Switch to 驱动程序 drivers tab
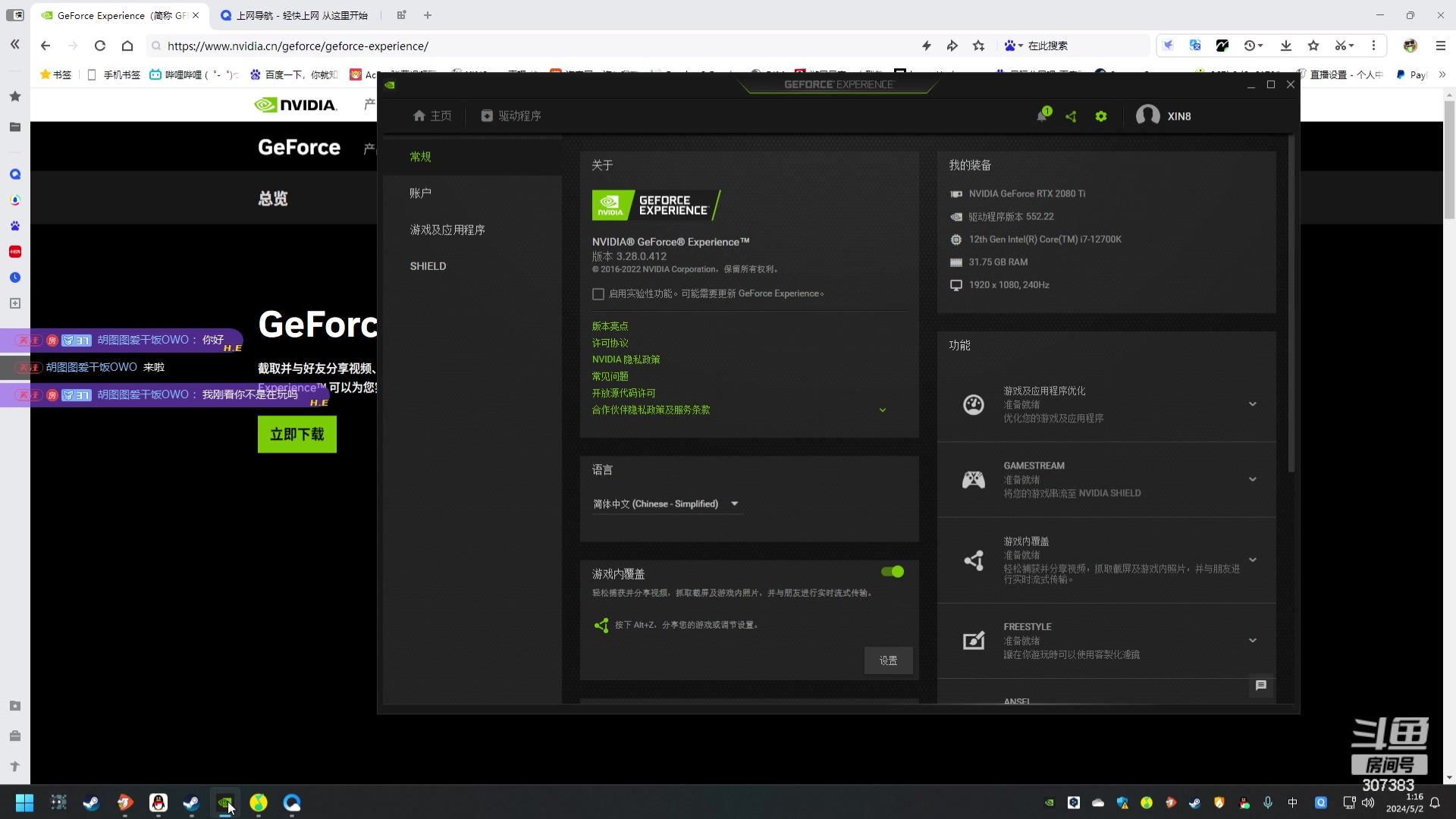The width and height of the screenshot is (1456, 819). click(x=511, y=116)
